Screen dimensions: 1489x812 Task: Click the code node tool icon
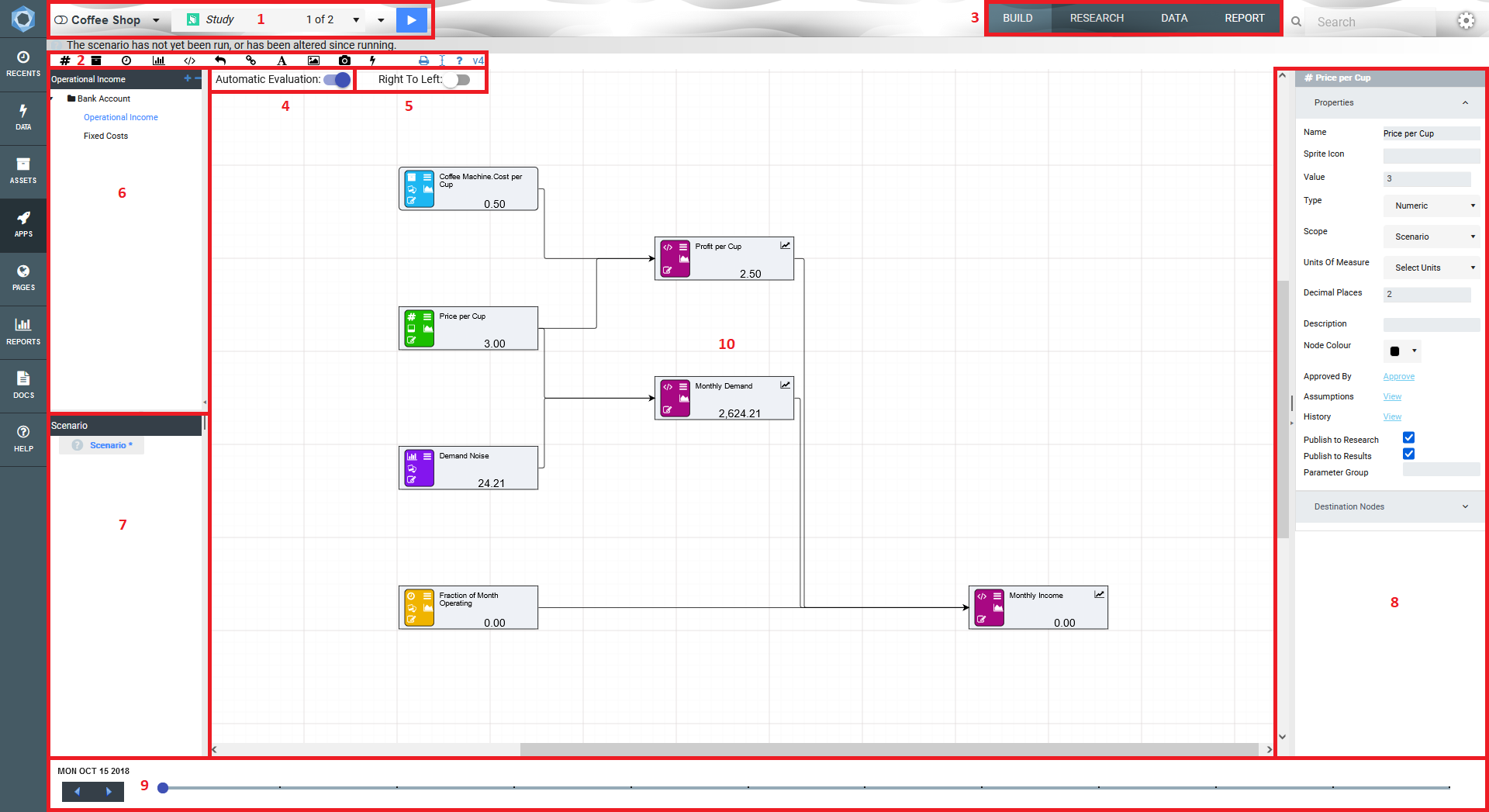point(189,60)
